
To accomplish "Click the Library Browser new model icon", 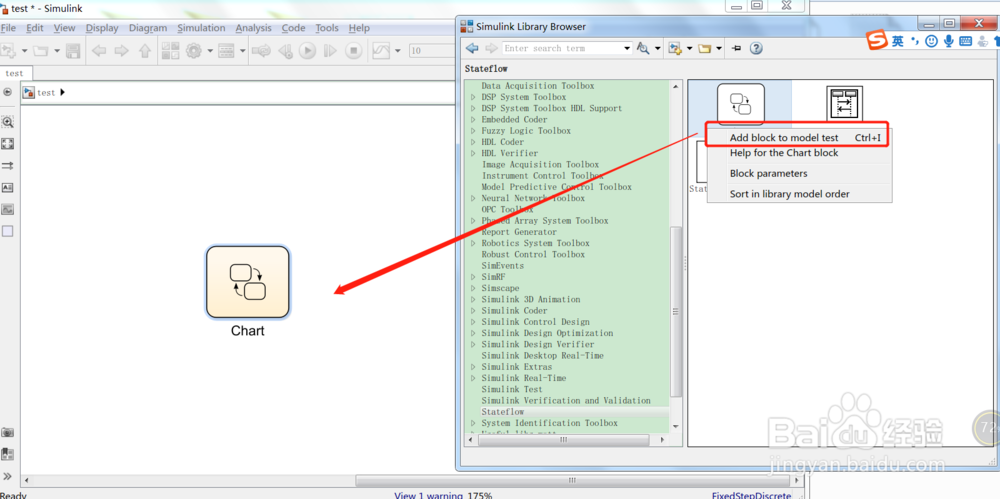I will click(675, 48).
